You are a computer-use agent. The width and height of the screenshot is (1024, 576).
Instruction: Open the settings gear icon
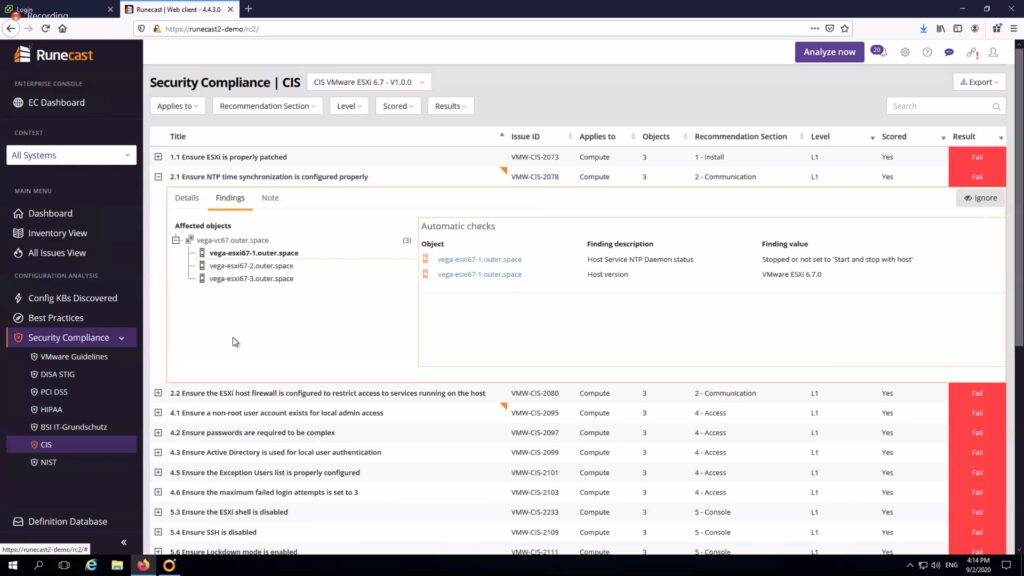pos(904,52)
